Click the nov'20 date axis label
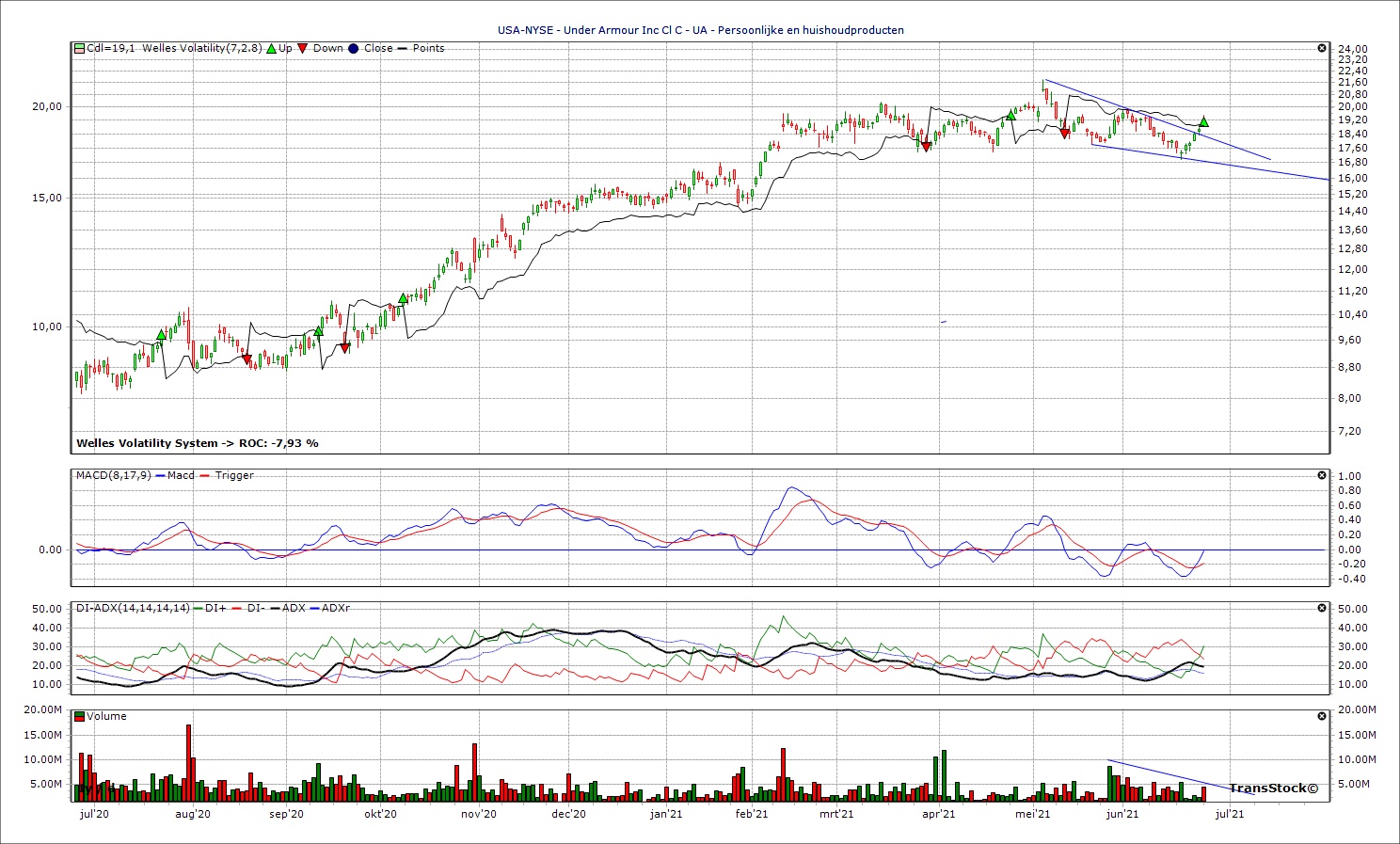Viewport: 1400px width, 844px height. 479,814
